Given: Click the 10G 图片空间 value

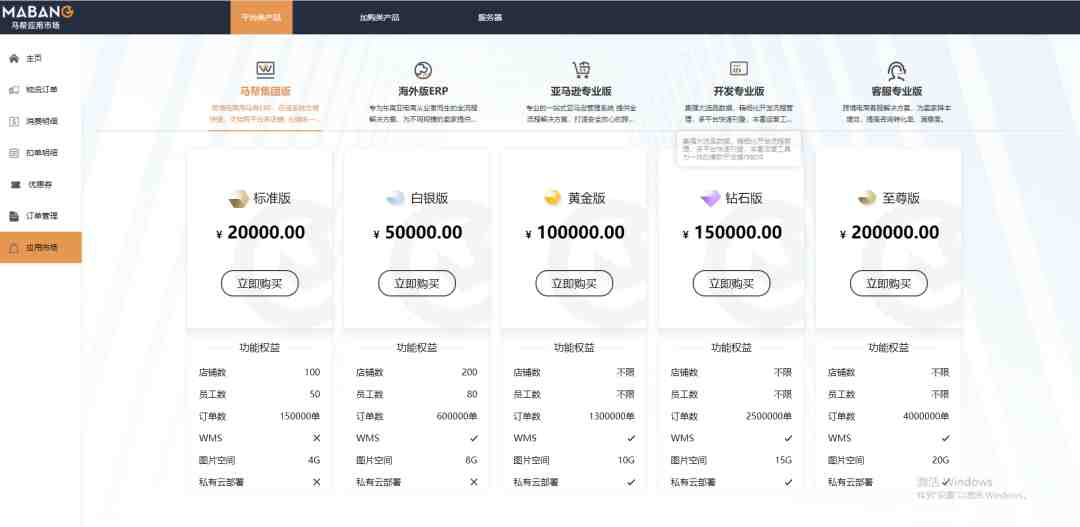Looking at the screenshot, I should coord(627,460).
